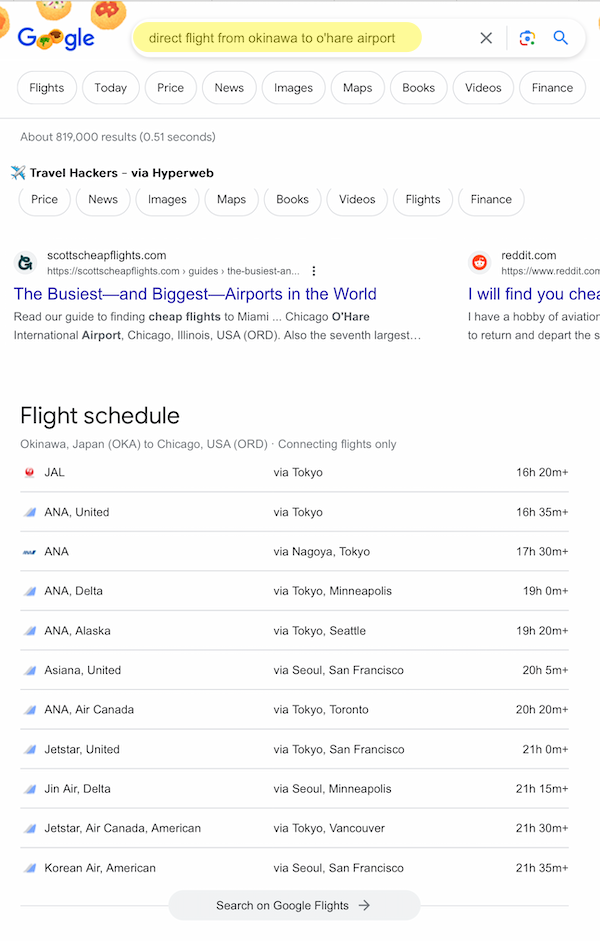Click the 'Flight schedule' heading

(100, 415)
